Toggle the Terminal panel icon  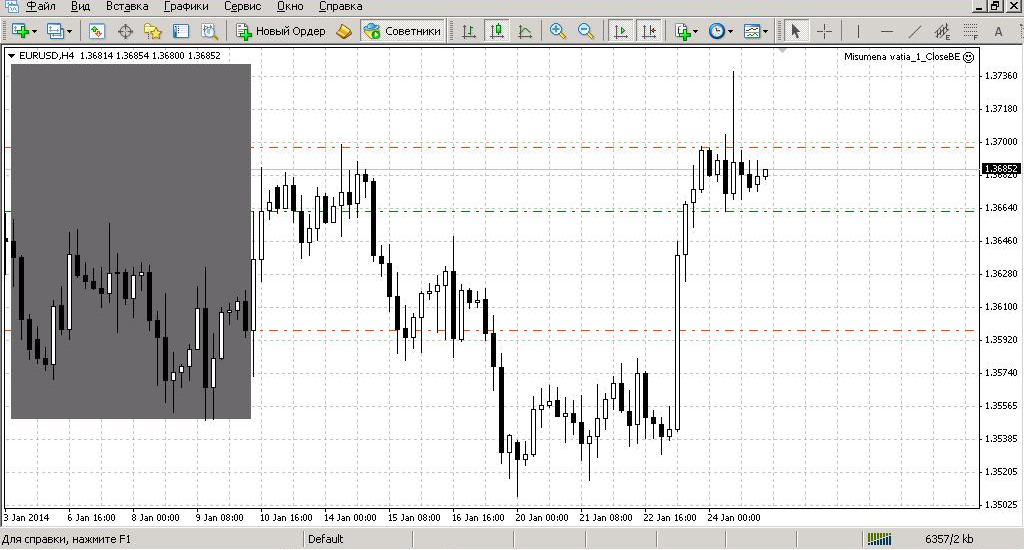[181, 31]
